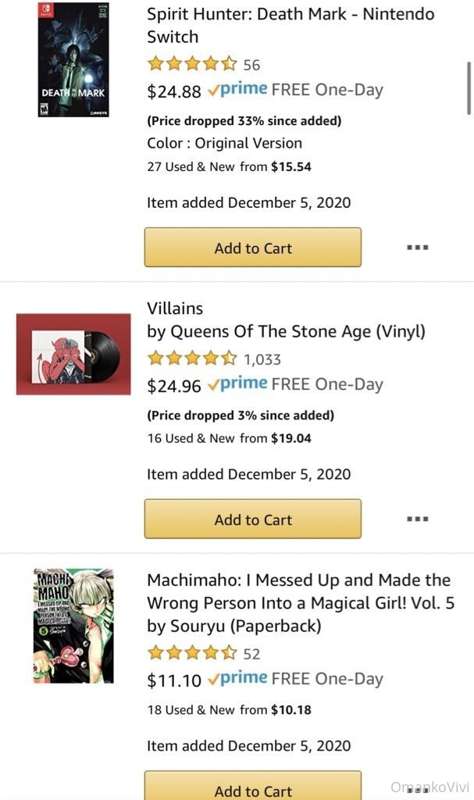
Task: Open the Spirit Hunter Death Mark cover thumbnail
Action: pyautogui.click(x=73, y=59)
